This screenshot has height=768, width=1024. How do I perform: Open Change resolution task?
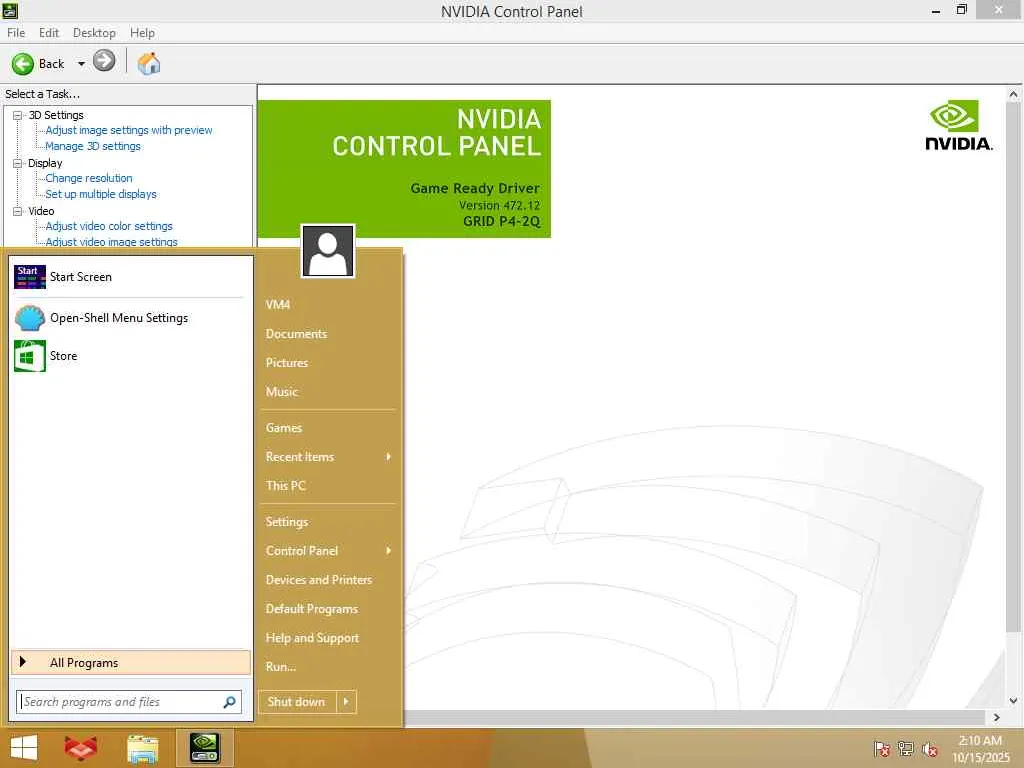[x=89, y=178]
